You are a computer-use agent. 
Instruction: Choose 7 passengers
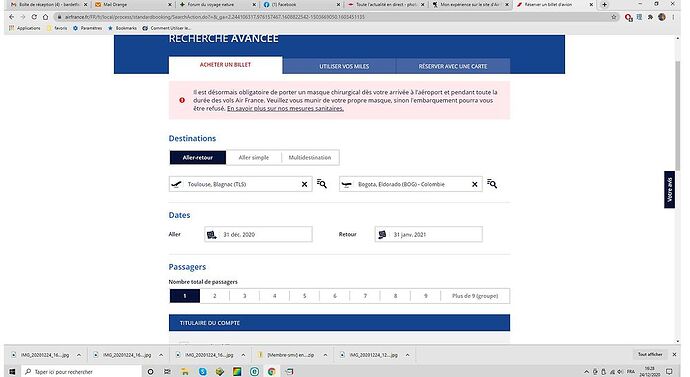pyautogui.click(x=365, y=296)
